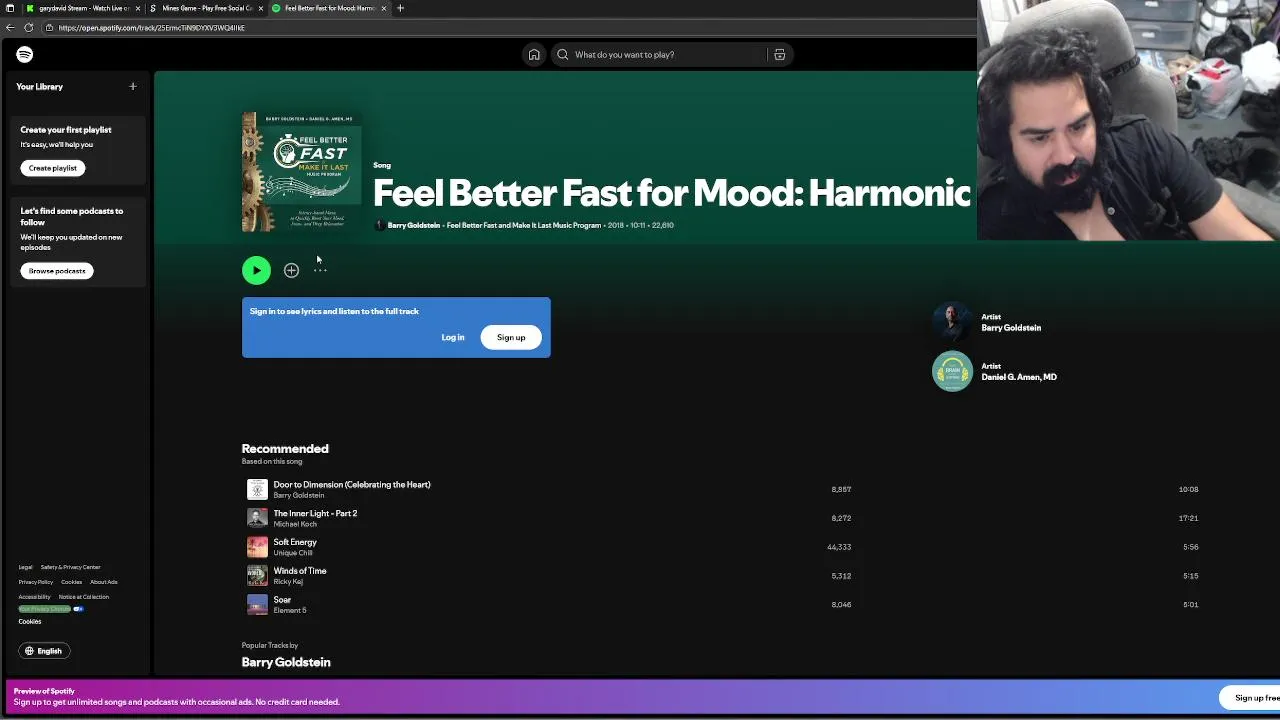Click the site info icon in address bar
This screenshot has height=720, width=1280.
[x=48, y=28]
